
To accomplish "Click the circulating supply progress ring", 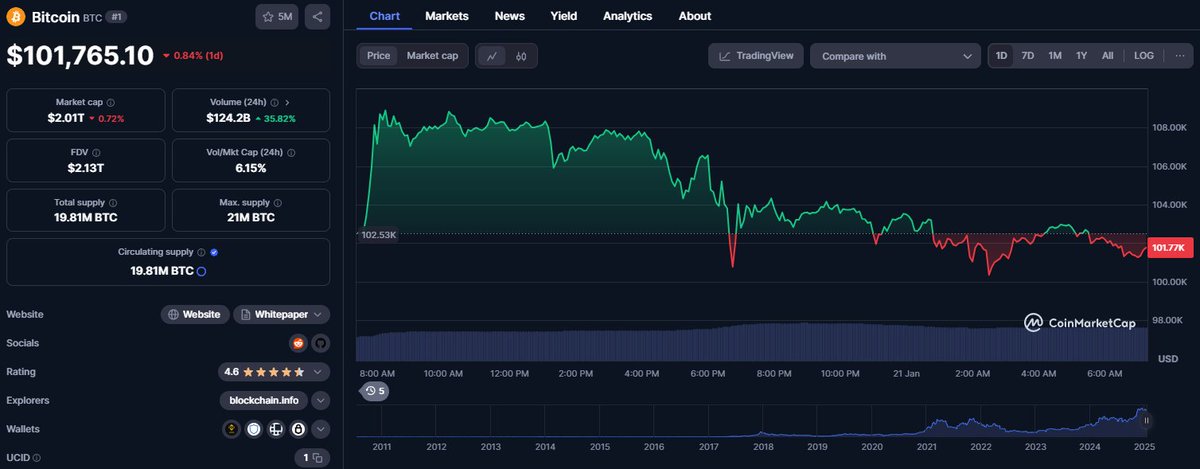I will 201,271.
